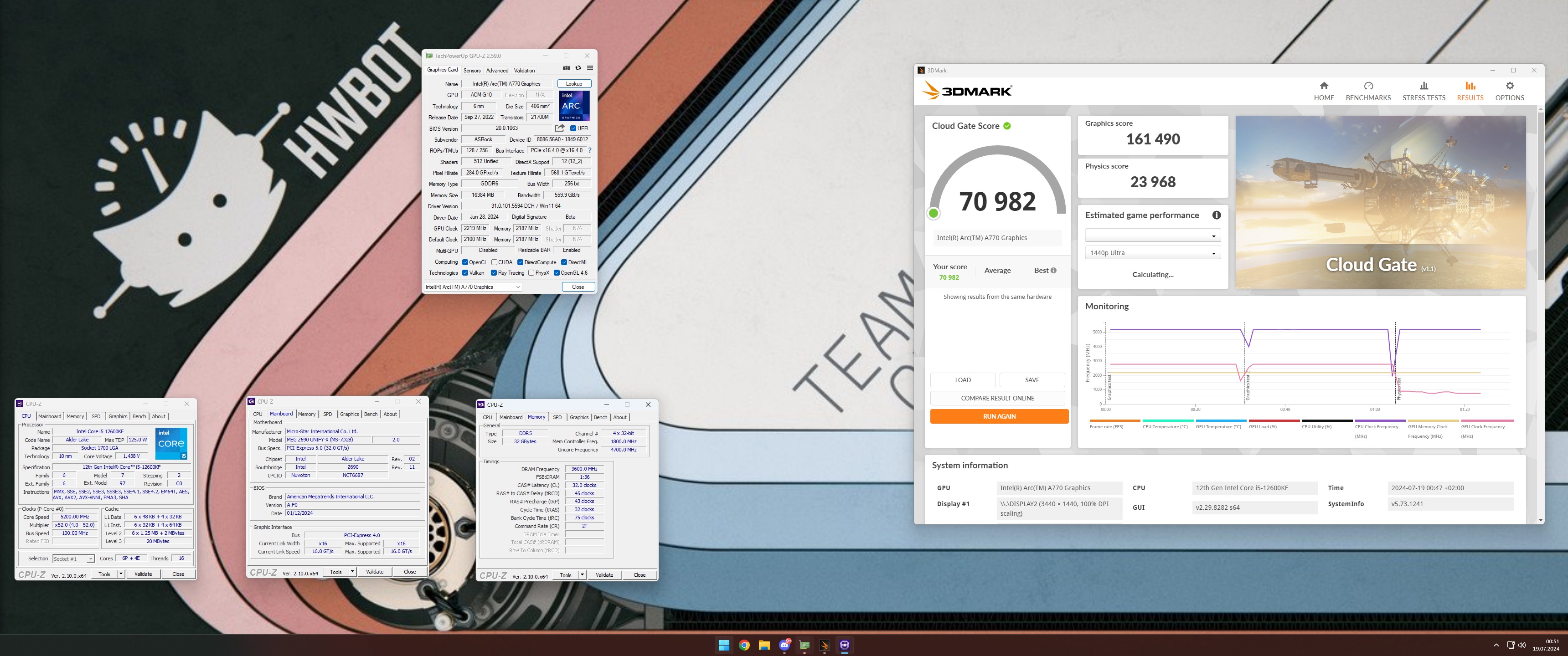Toggle the Vulkan checkbox
The image size is (1568, 656).
coord(465,272)
